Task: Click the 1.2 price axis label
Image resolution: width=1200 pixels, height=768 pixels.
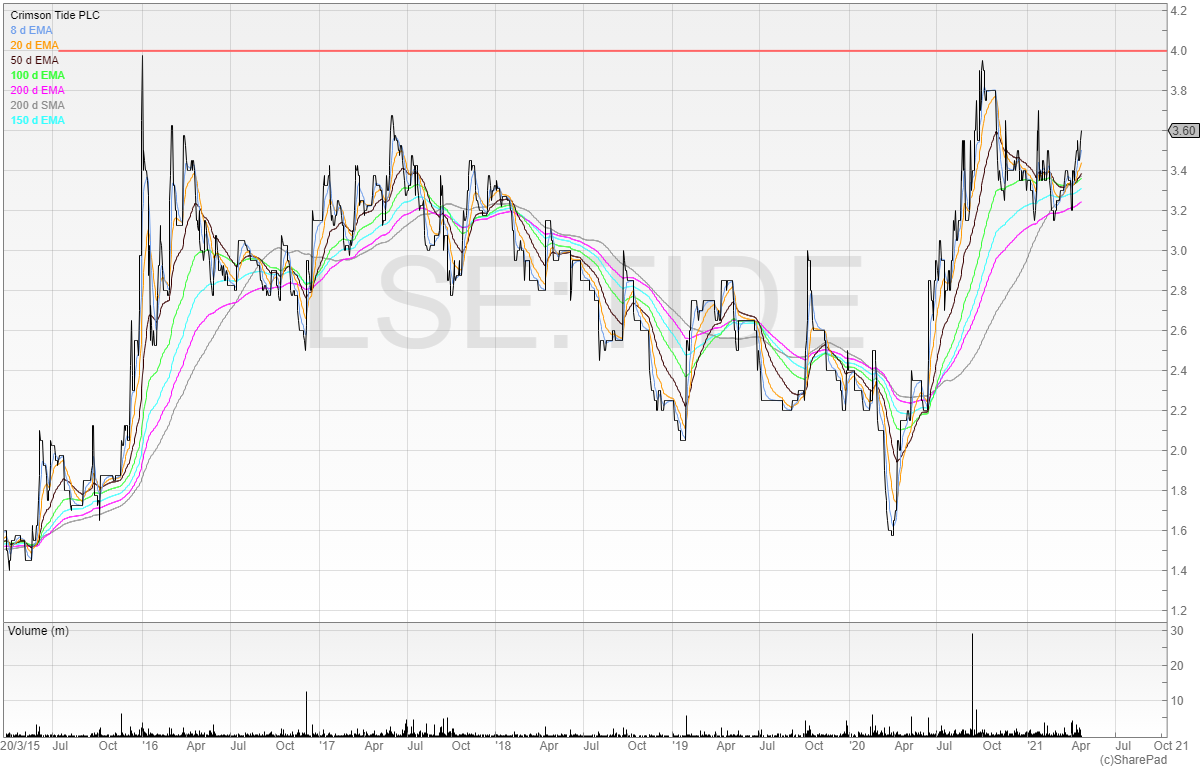Action: tap(1179, 610)
